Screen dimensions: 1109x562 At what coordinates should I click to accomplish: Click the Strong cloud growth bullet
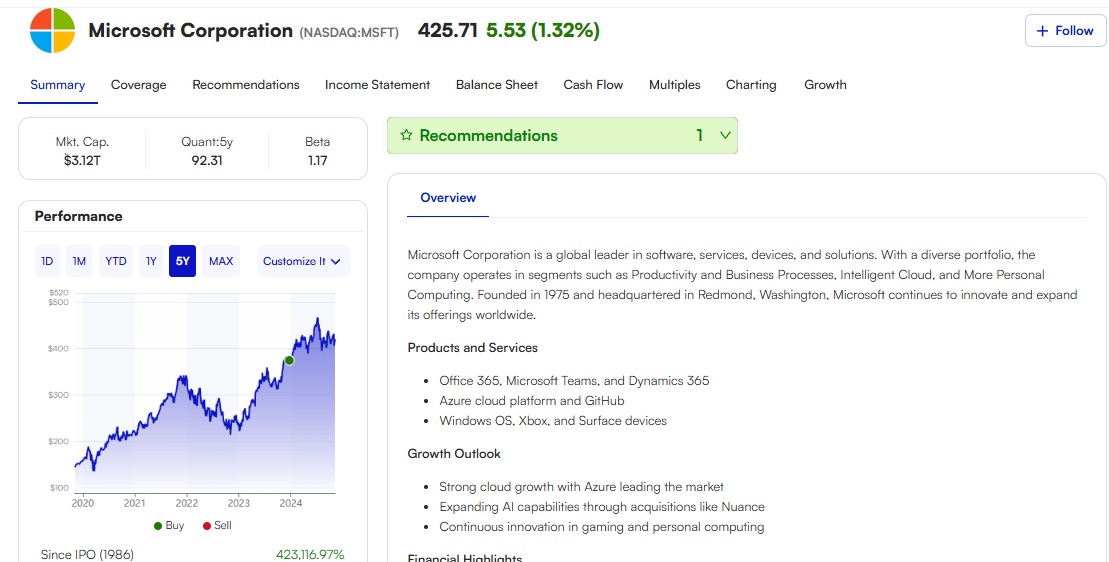pyautogui.click(x=581, y=487)
